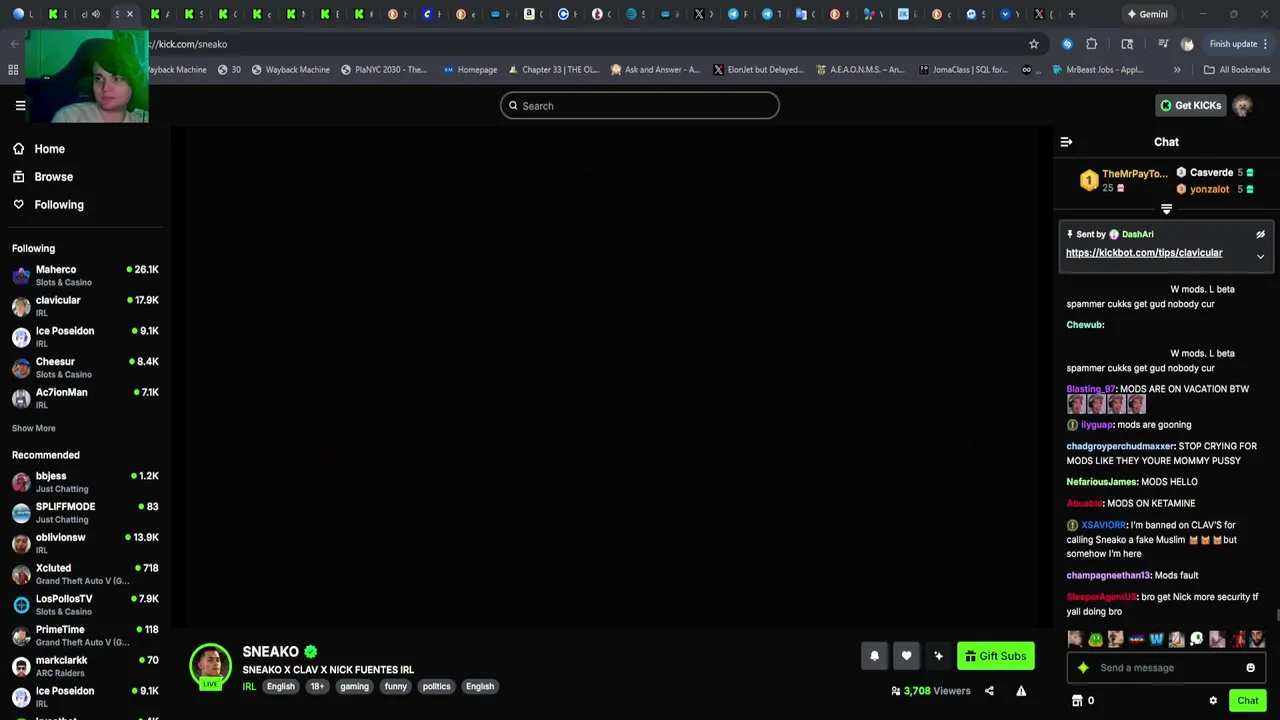Click Casverde in the gift leaderboard
This screenshot has height=720, width=1280.
point(1211,173)
